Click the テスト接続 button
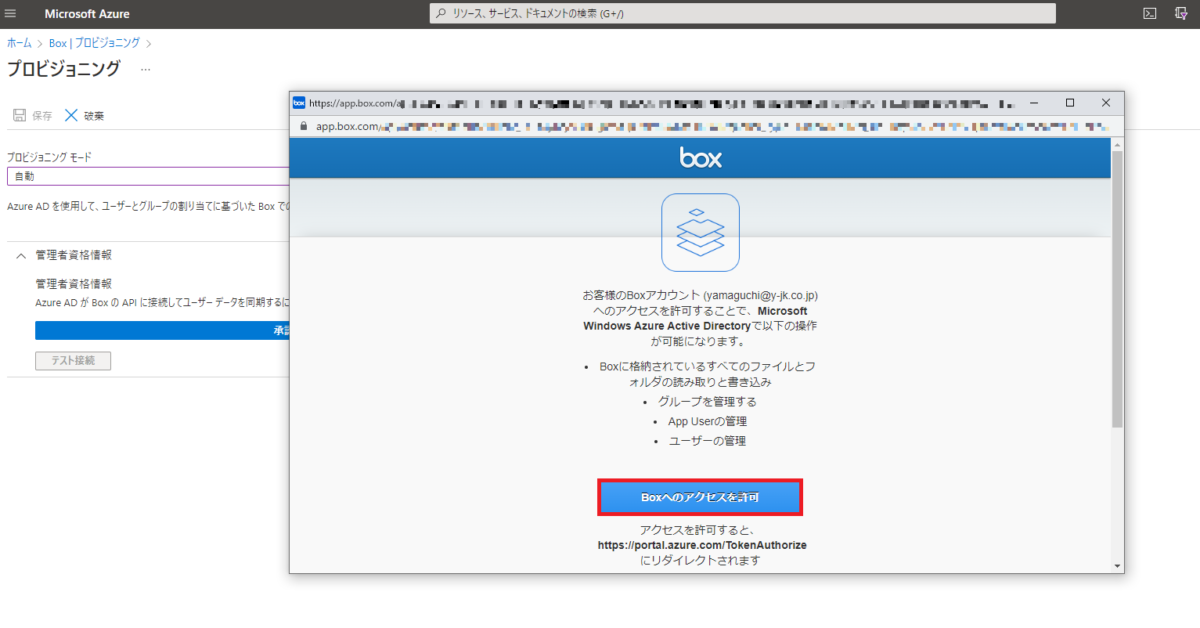This screenshot has width=1200, height=628. (72, 359)
